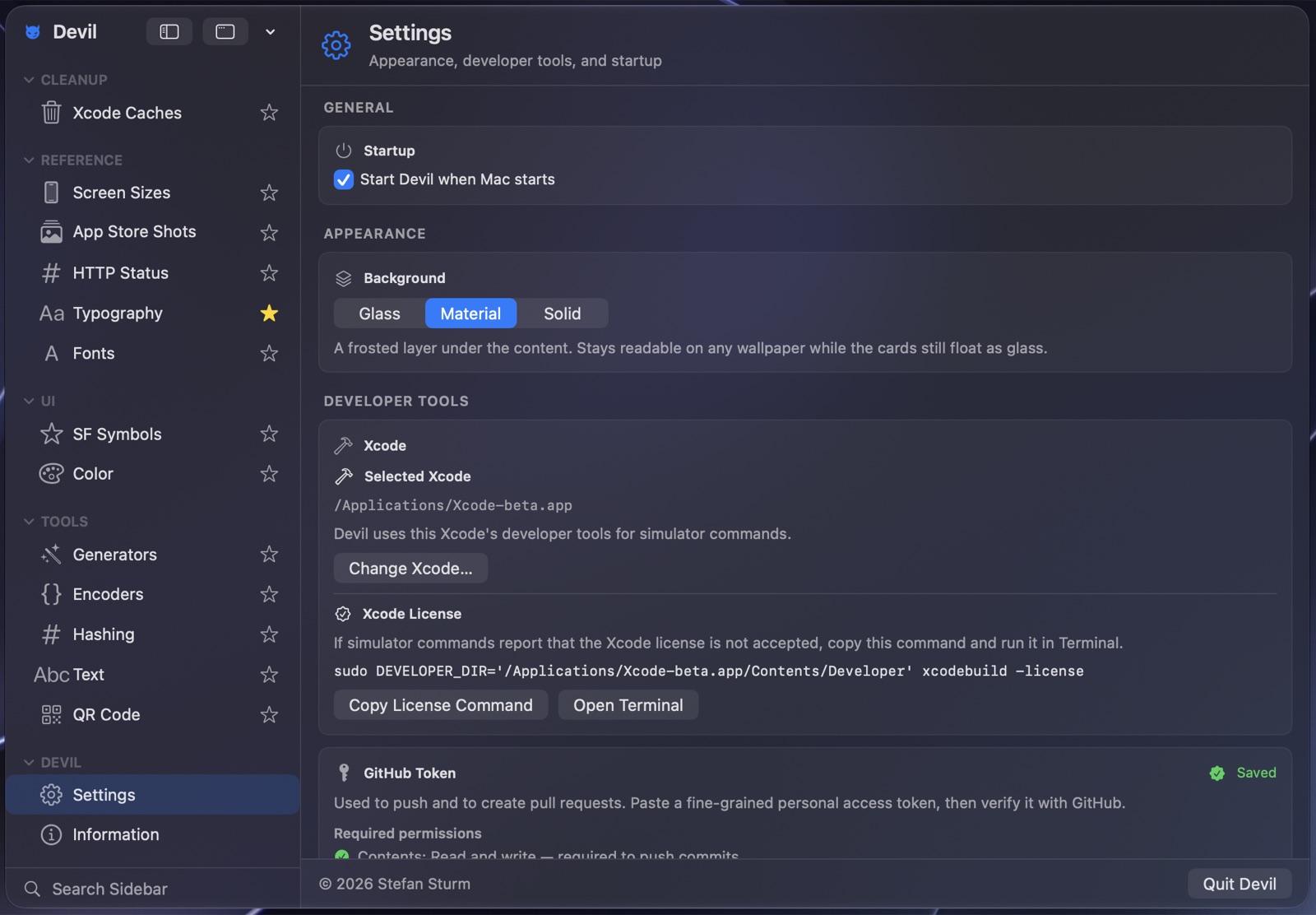Click the Settings header gear icon

336,45
